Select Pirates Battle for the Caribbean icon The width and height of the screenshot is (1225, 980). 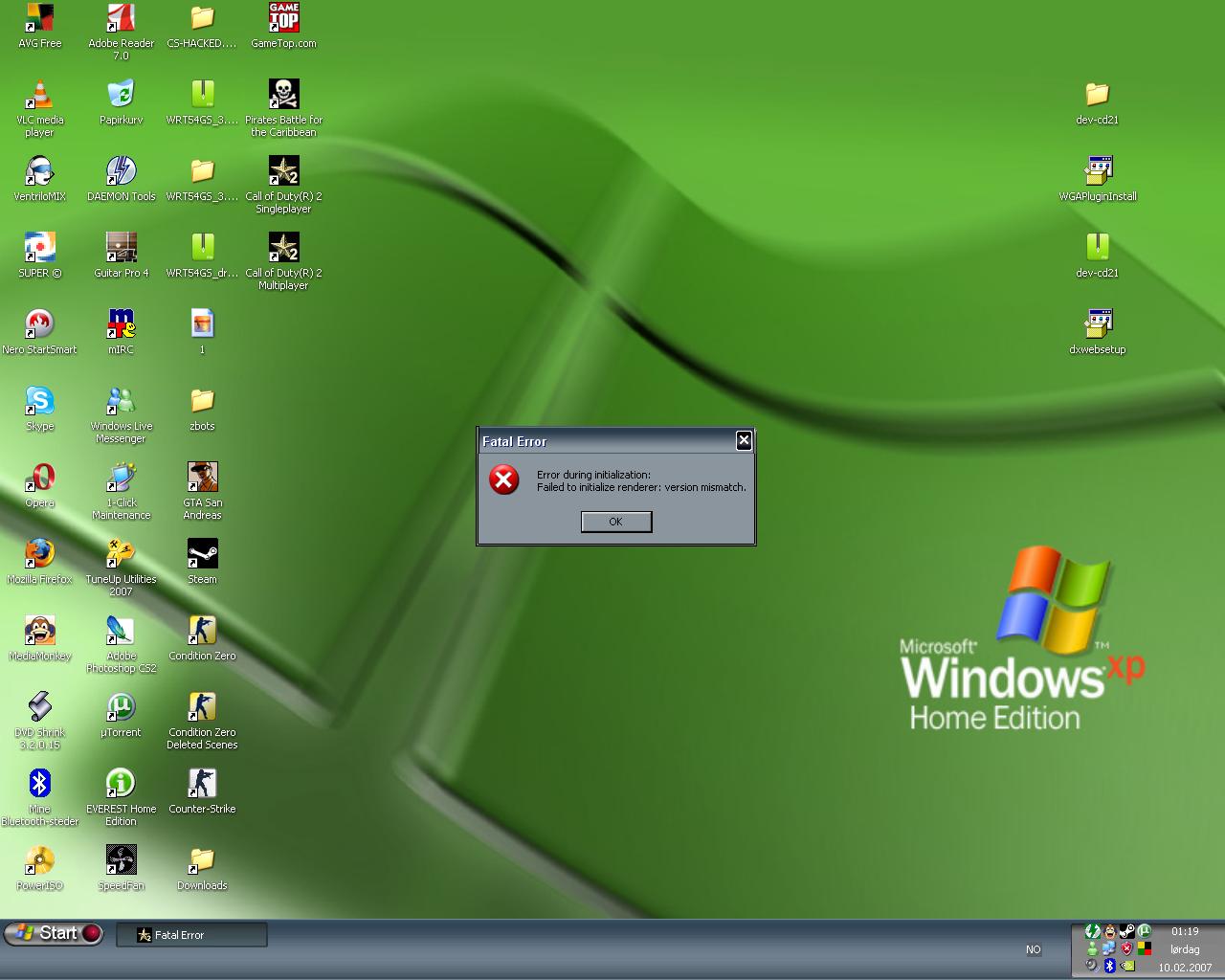click(x=283, y=108)
